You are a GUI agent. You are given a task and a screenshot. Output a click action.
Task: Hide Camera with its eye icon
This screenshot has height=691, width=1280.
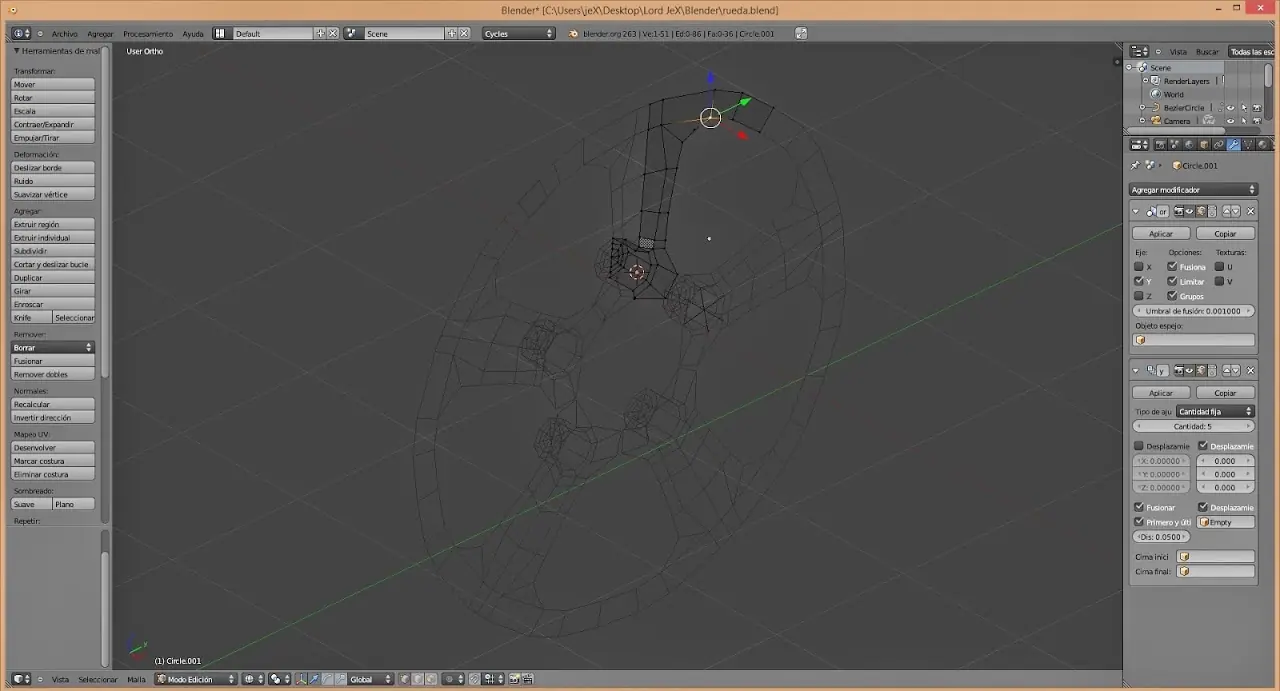click(1231, 121)
